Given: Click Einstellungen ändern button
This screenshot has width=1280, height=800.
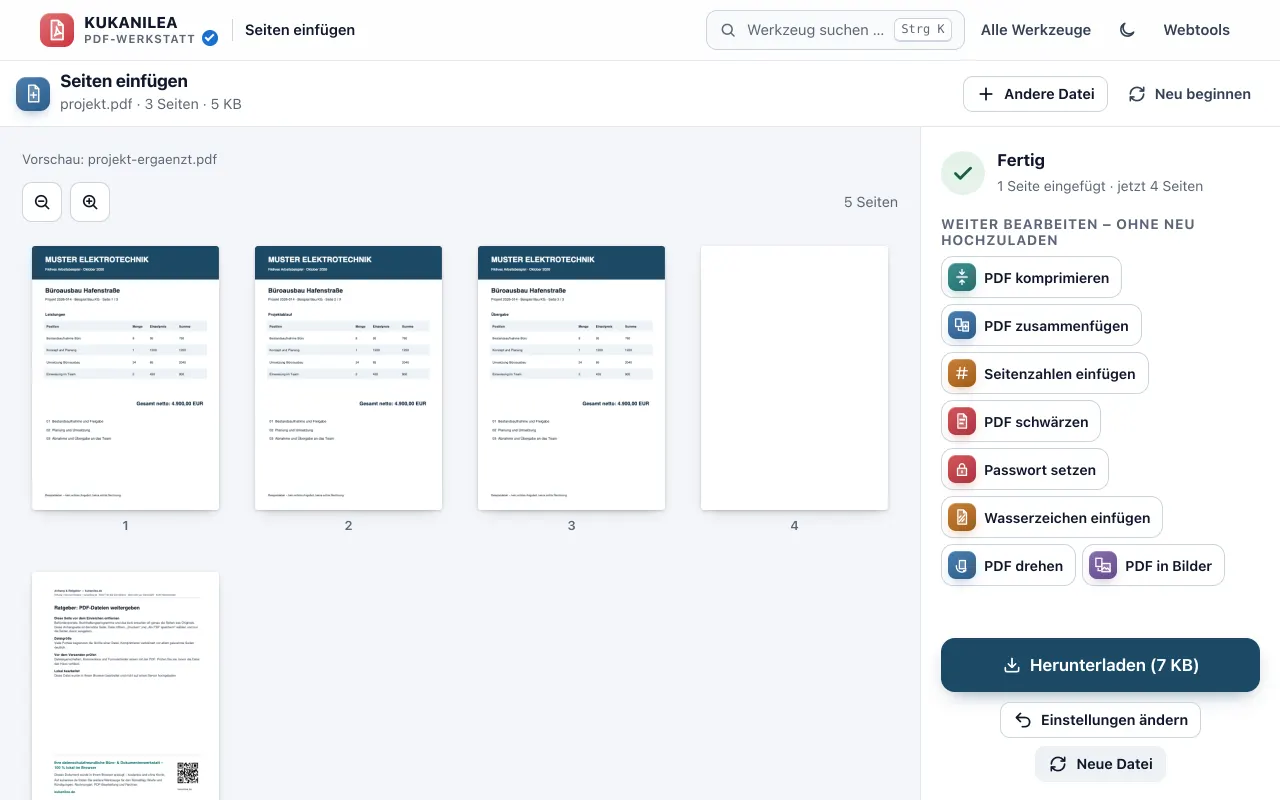Looking at the screenshot, I should coord(1100,720).
